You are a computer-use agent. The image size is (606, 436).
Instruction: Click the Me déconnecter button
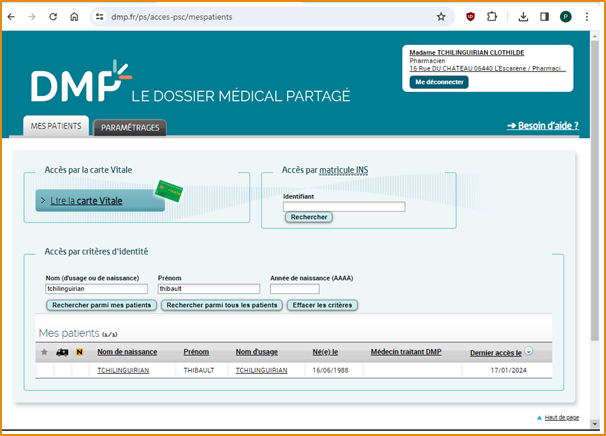[x=439, y=82]
